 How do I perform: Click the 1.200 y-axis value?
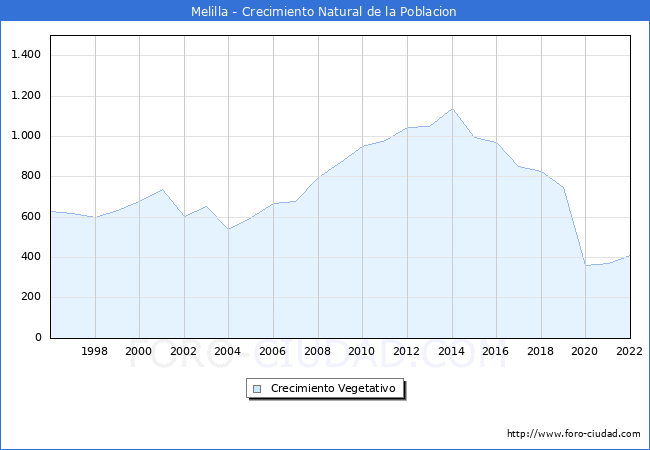point(26,96)
